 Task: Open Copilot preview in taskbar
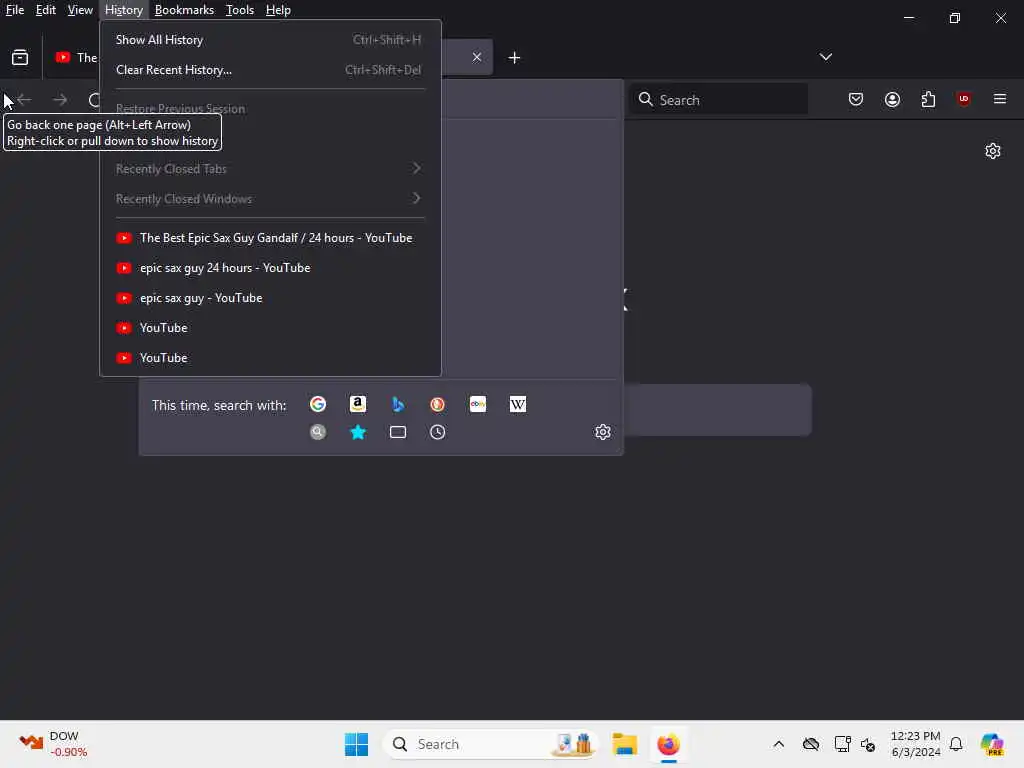pos(992,744)
